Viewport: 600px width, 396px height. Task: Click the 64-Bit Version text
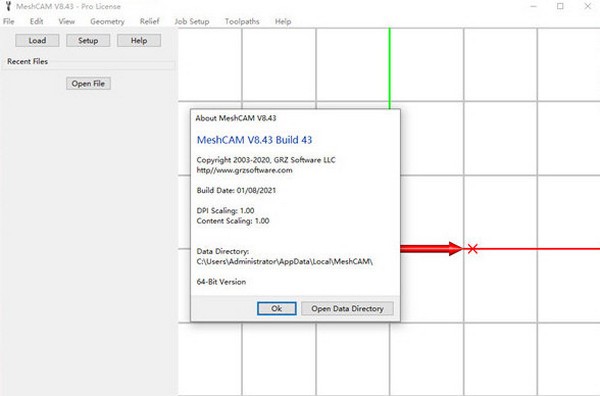point(221,282)
